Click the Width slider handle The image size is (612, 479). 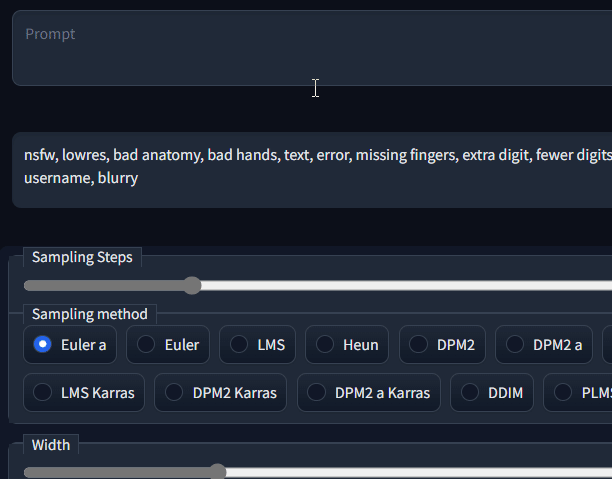217,472
